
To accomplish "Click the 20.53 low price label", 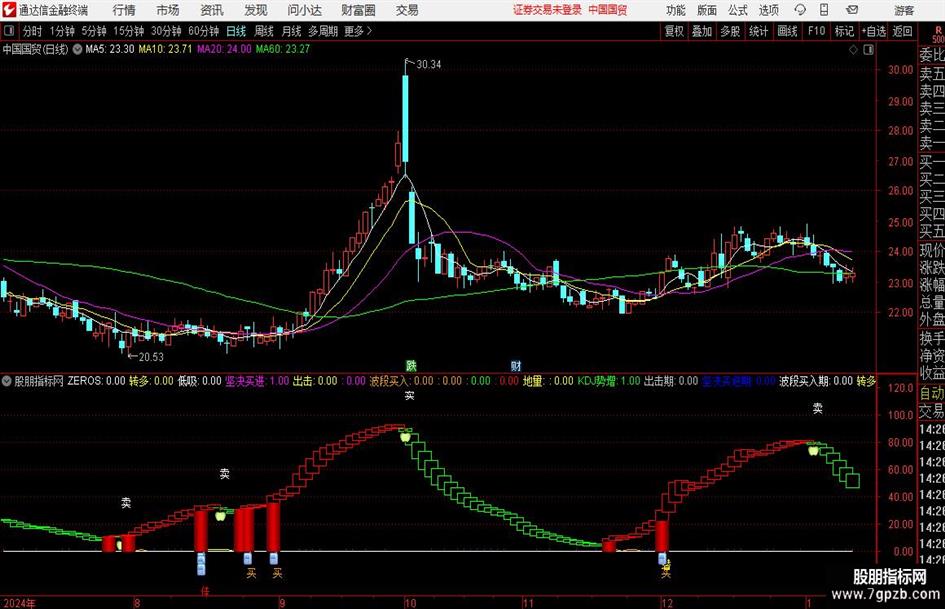I will pyautogui.click(x=151, y=357).
